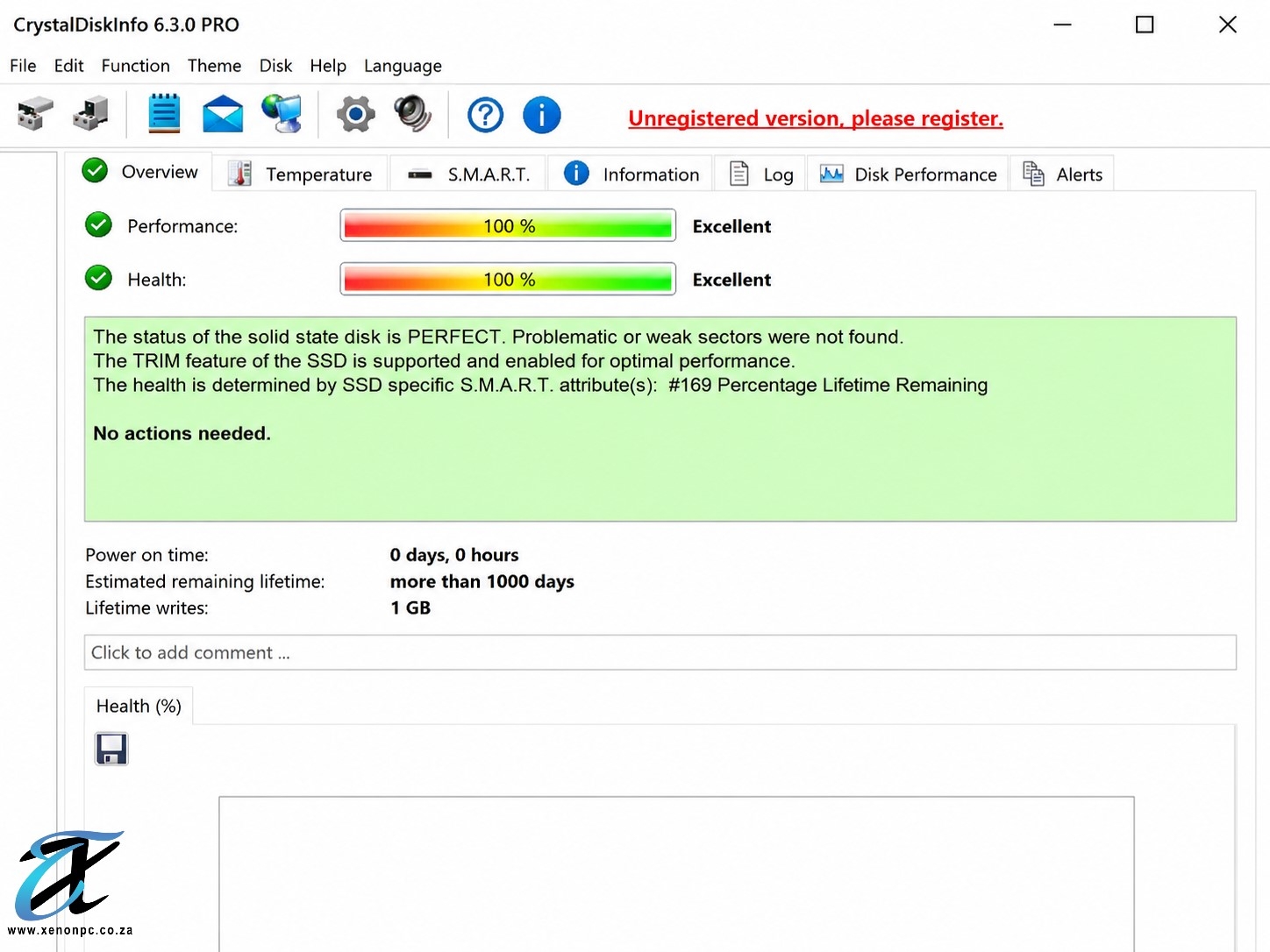1270x952 pixels.
Task: Click the add comment input field
Action: 660,652
